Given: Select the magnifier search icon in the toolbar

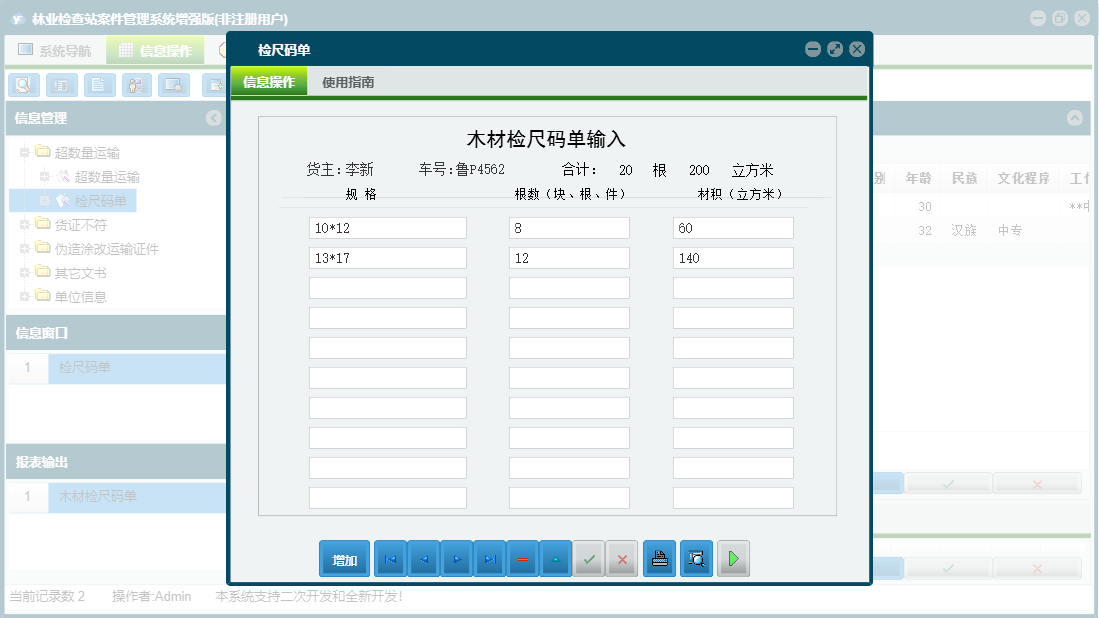Looking at the screenshot, I should coord(24,85).
